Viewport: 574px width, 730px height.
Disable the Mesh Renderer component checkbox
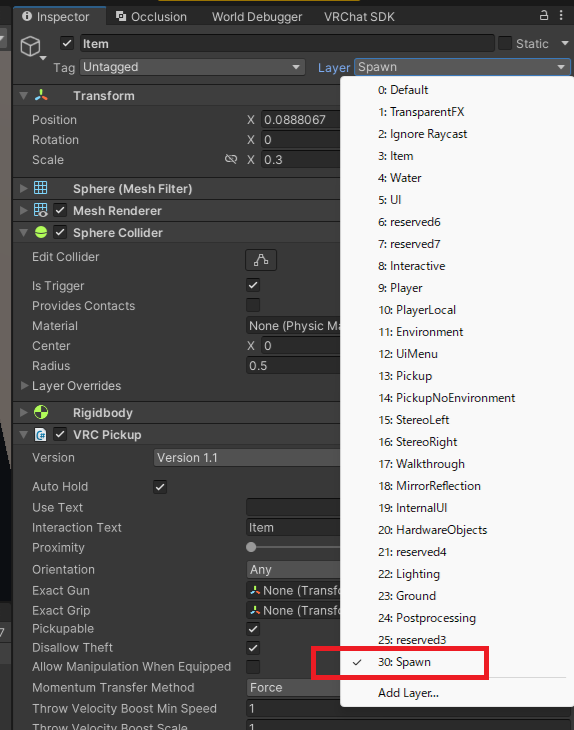point(60,210)
